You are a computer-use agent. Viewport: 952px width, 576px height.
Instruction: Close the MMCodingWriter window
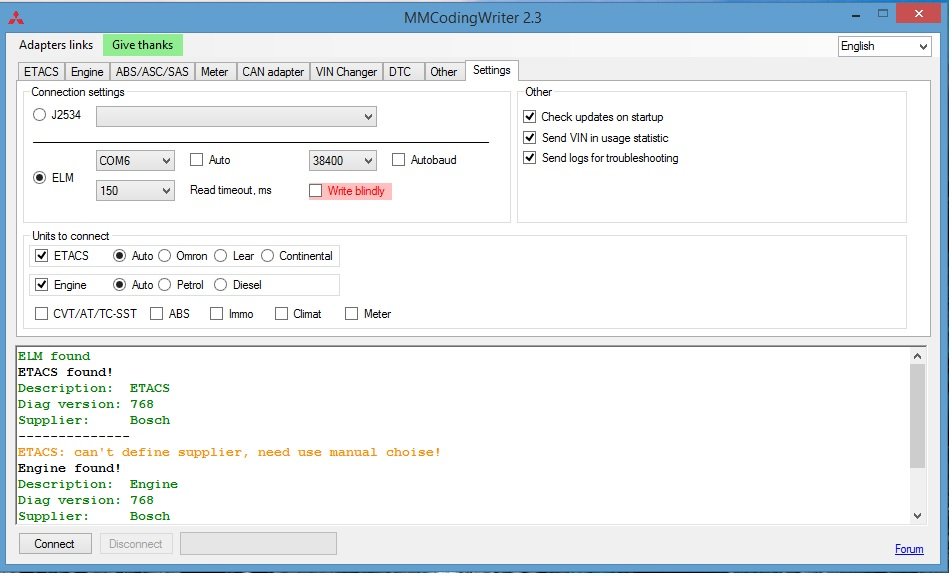pos(919,14)
